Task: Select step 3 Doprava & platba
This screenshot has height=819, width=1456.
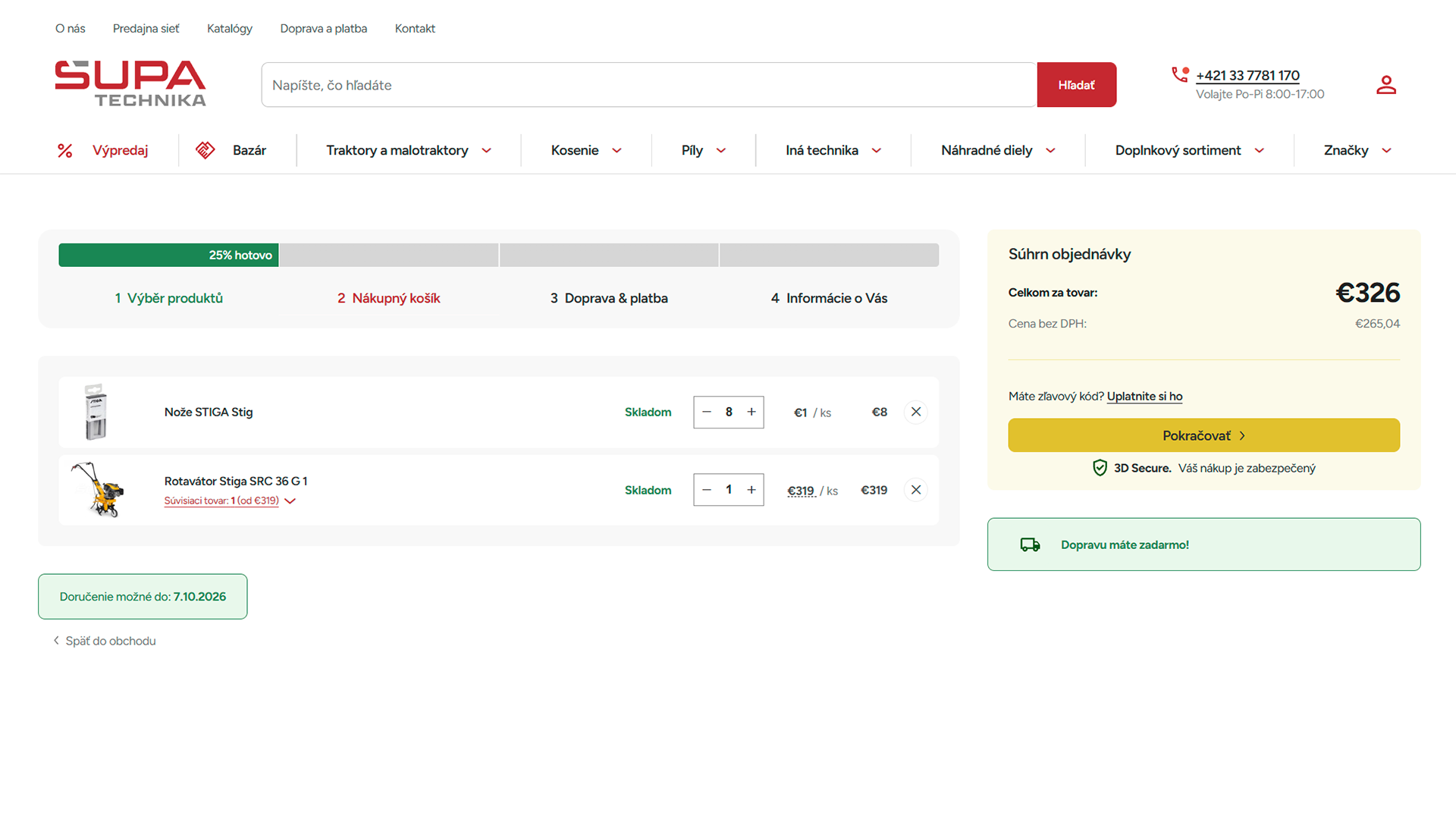Action: click(609, 298)
